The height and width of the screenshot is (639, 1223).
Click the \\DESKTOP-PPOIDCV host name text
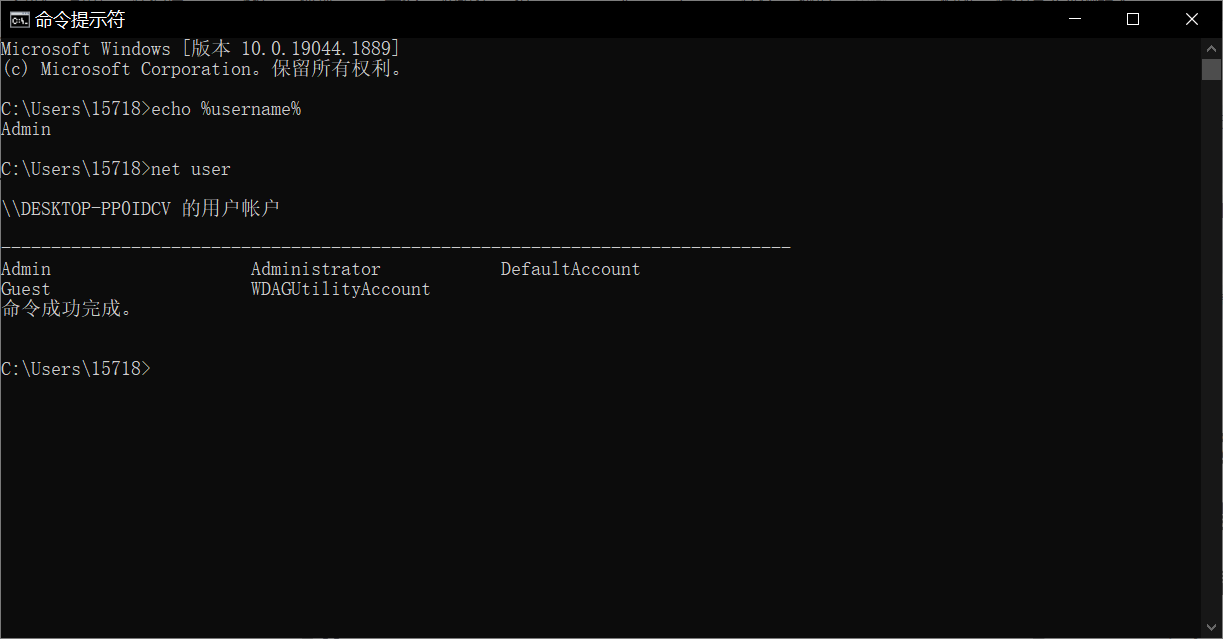pyautogui.click(x=86, y=209)
